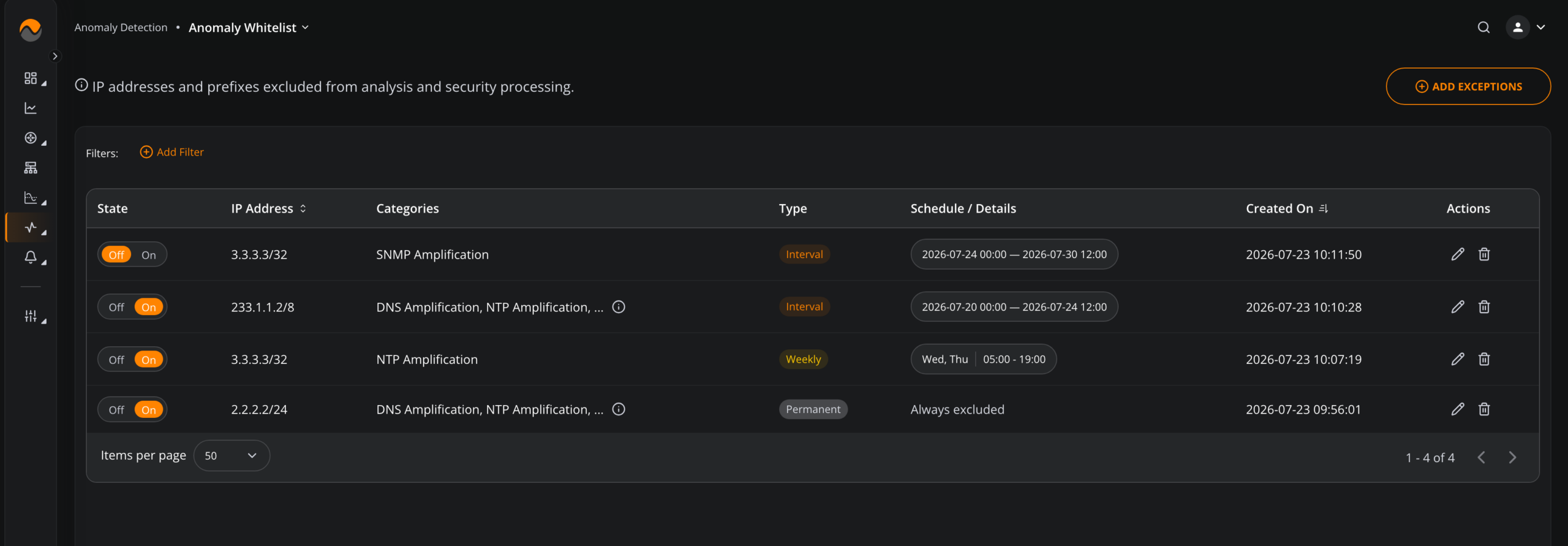Click On state of NTP Amplification row

pos(149,360)
